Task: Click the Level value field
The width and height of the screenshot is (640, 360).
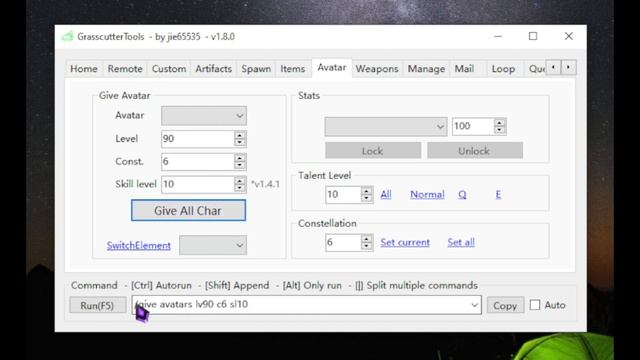Action: (x=198, y=139)
